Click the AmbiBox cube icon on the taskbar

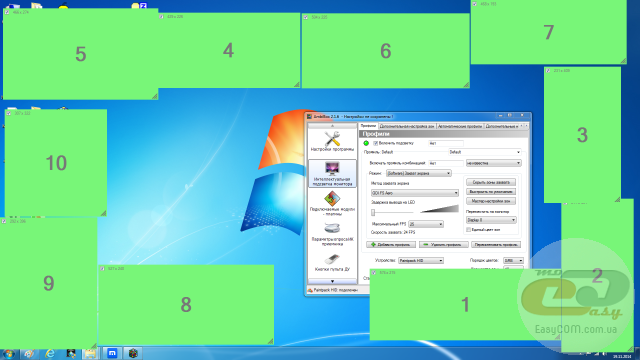(x=133, y=353)
